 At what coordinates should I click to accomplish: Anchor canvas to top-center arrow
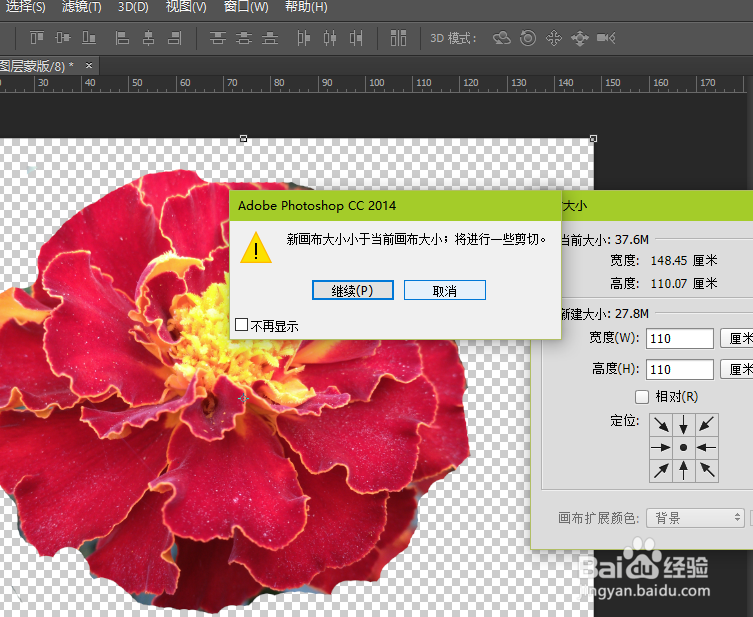click(683, 424)
